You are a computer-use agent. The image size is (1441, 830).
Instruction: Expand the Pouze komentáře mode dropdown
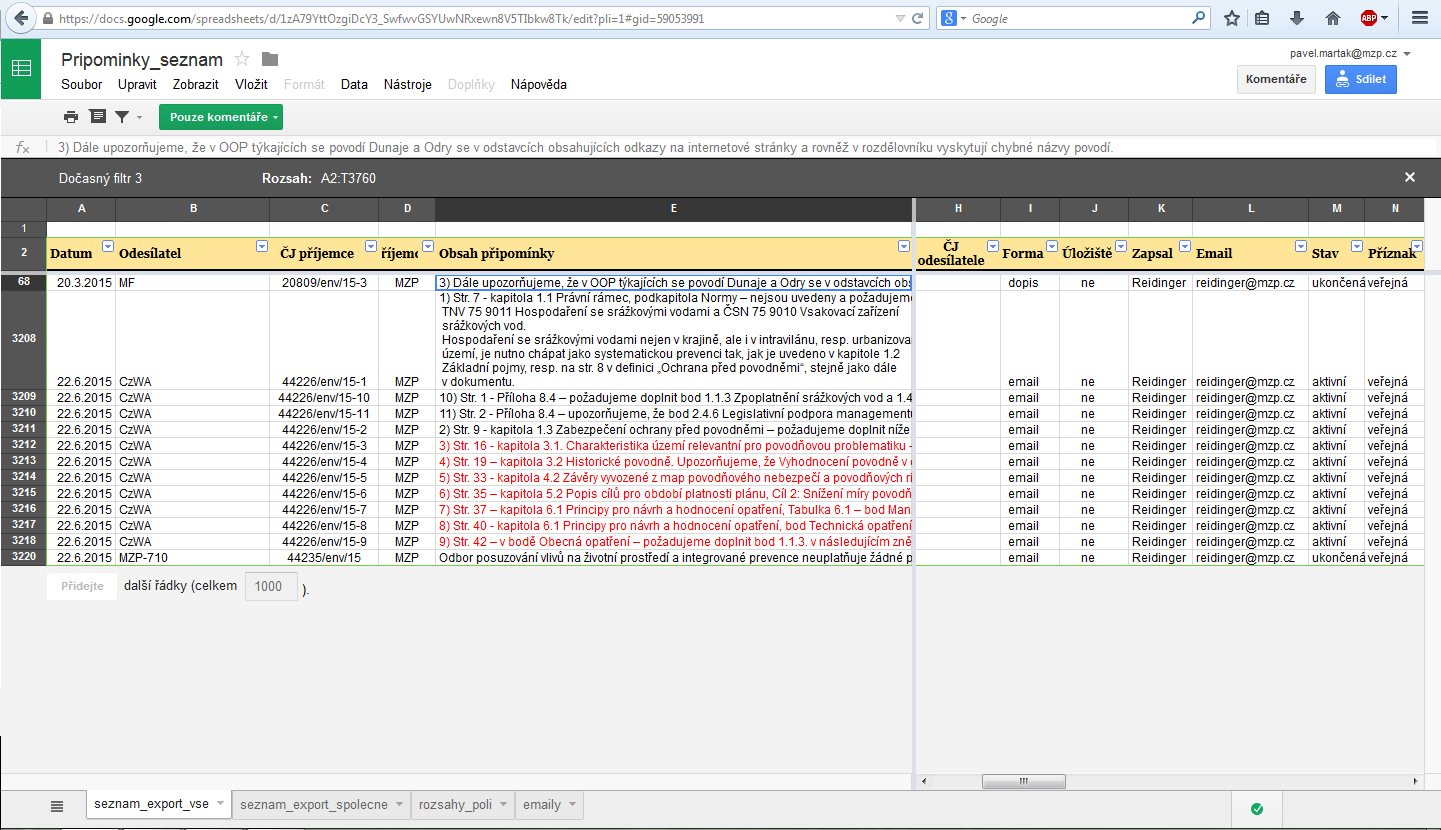coord(220,117)
